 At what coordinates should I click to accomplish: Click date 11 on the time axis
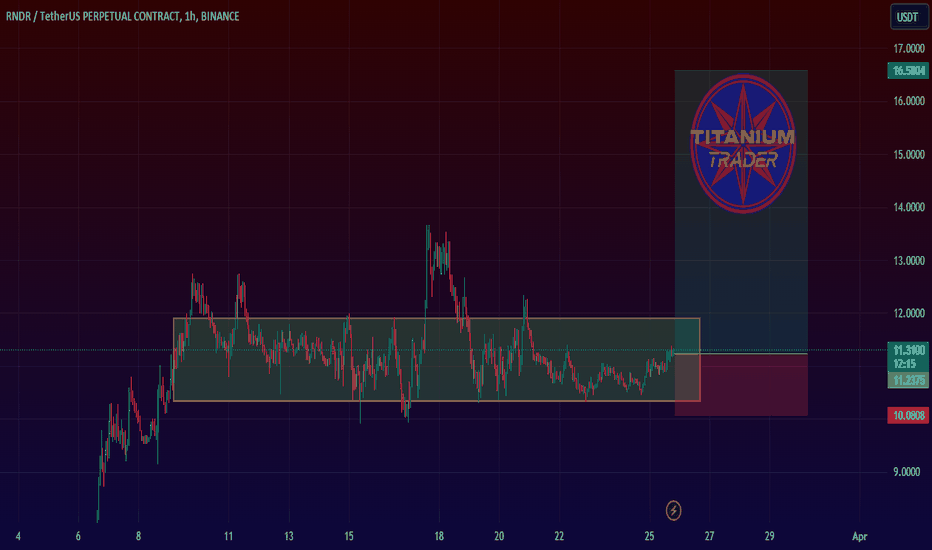[x=228, y=536]
